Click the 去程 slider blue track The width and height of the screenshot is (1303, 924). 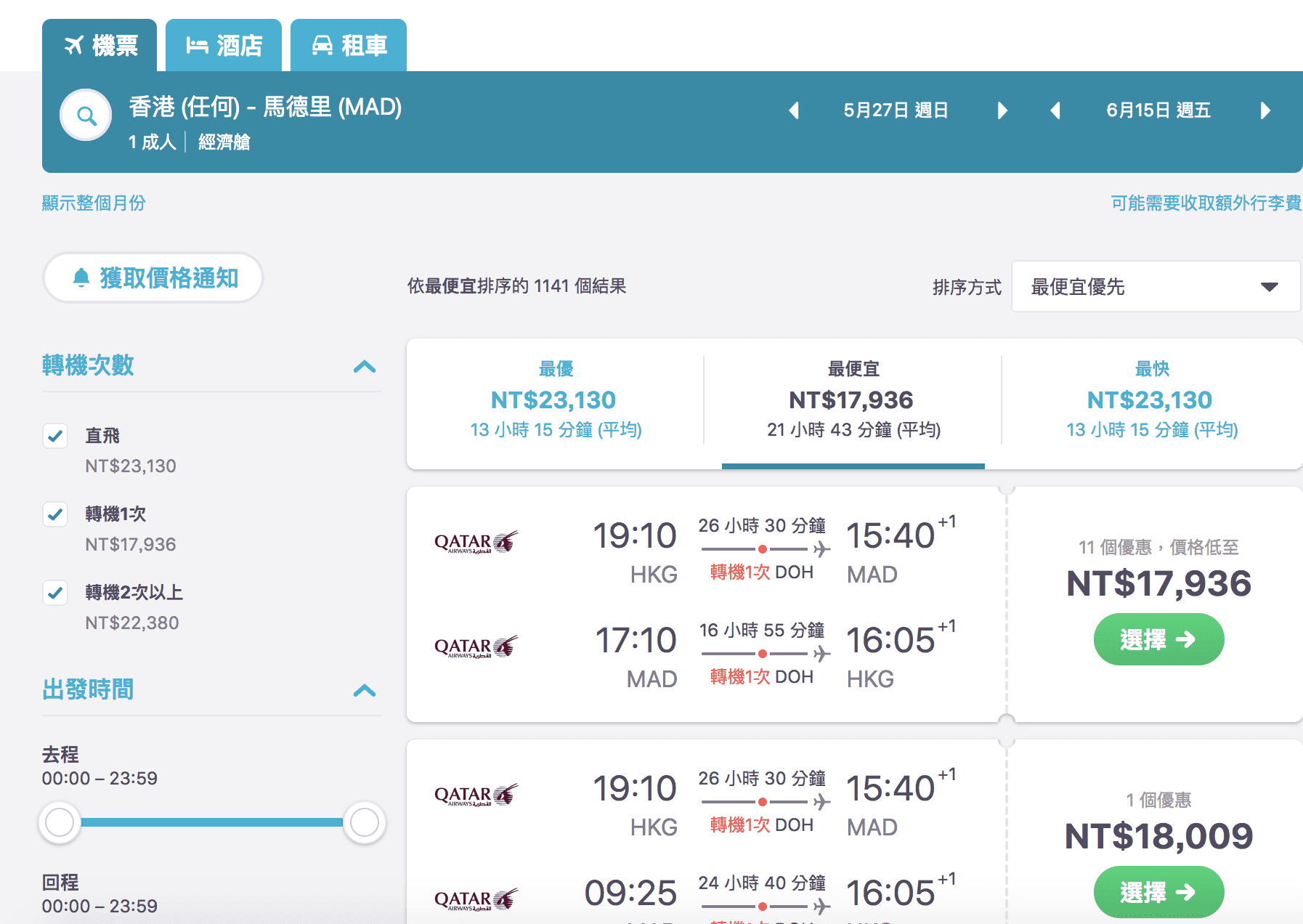click(x=212, y=822)
